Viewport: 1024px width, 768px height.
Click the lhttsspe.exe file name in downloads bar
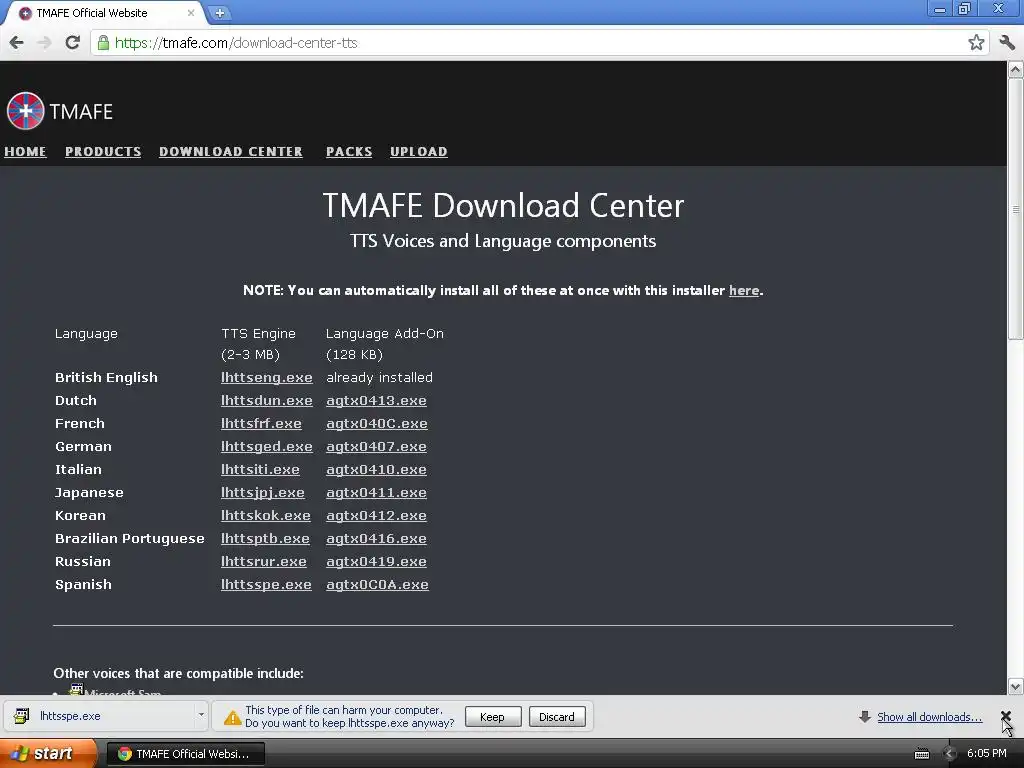tap(71, 716)
